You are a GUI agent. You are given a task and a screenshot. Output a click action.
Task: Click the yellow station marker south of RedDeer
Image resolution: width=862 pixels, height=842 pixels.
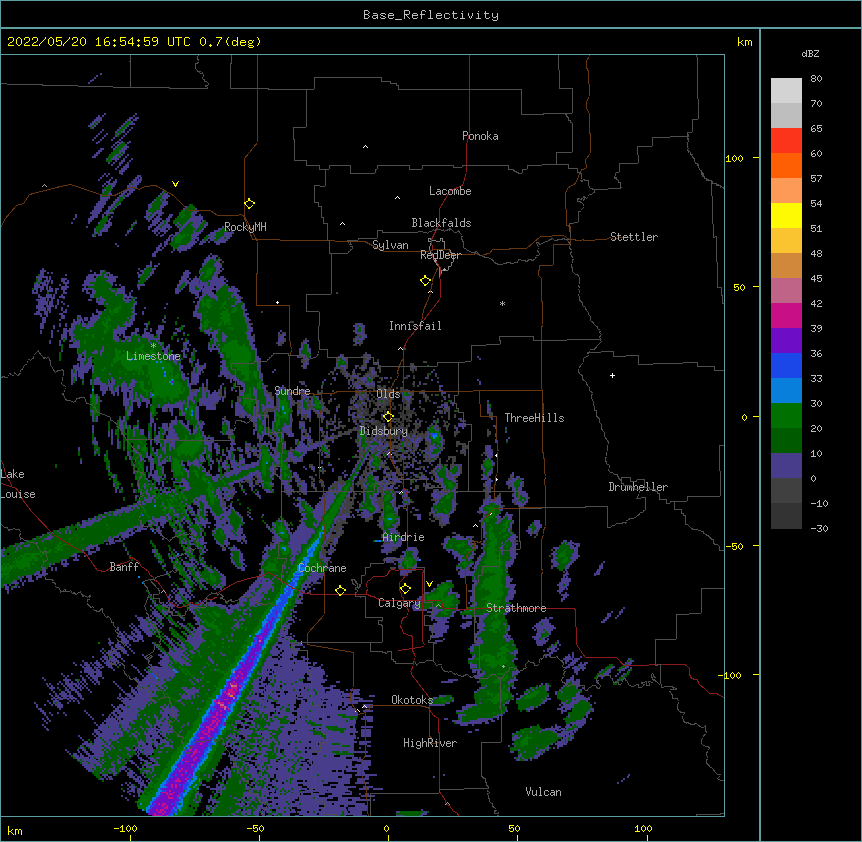point(426,281)
